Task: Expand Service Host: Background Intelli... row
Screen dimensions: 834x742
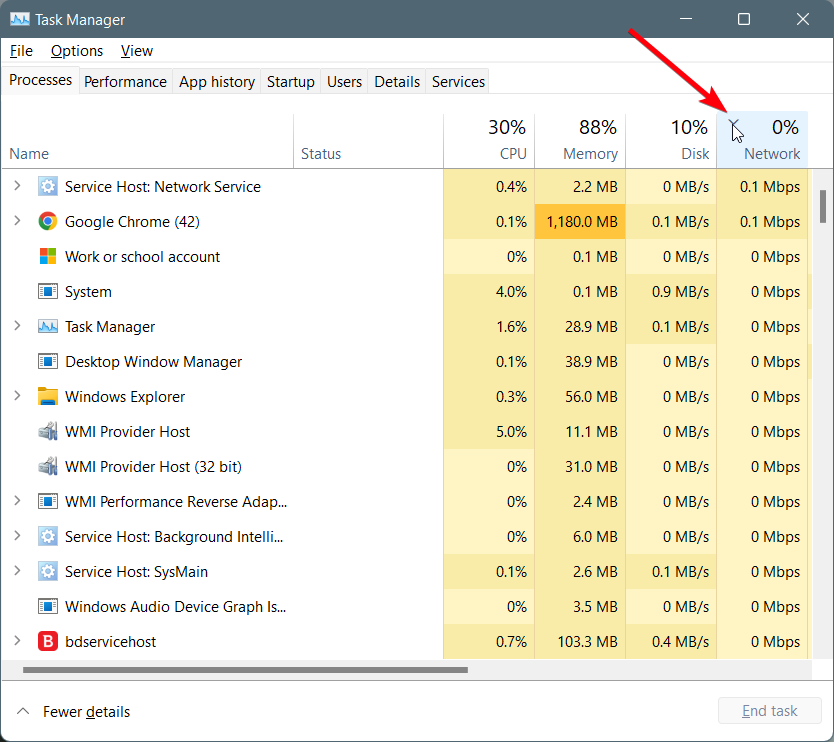Action: click(17, 536)
